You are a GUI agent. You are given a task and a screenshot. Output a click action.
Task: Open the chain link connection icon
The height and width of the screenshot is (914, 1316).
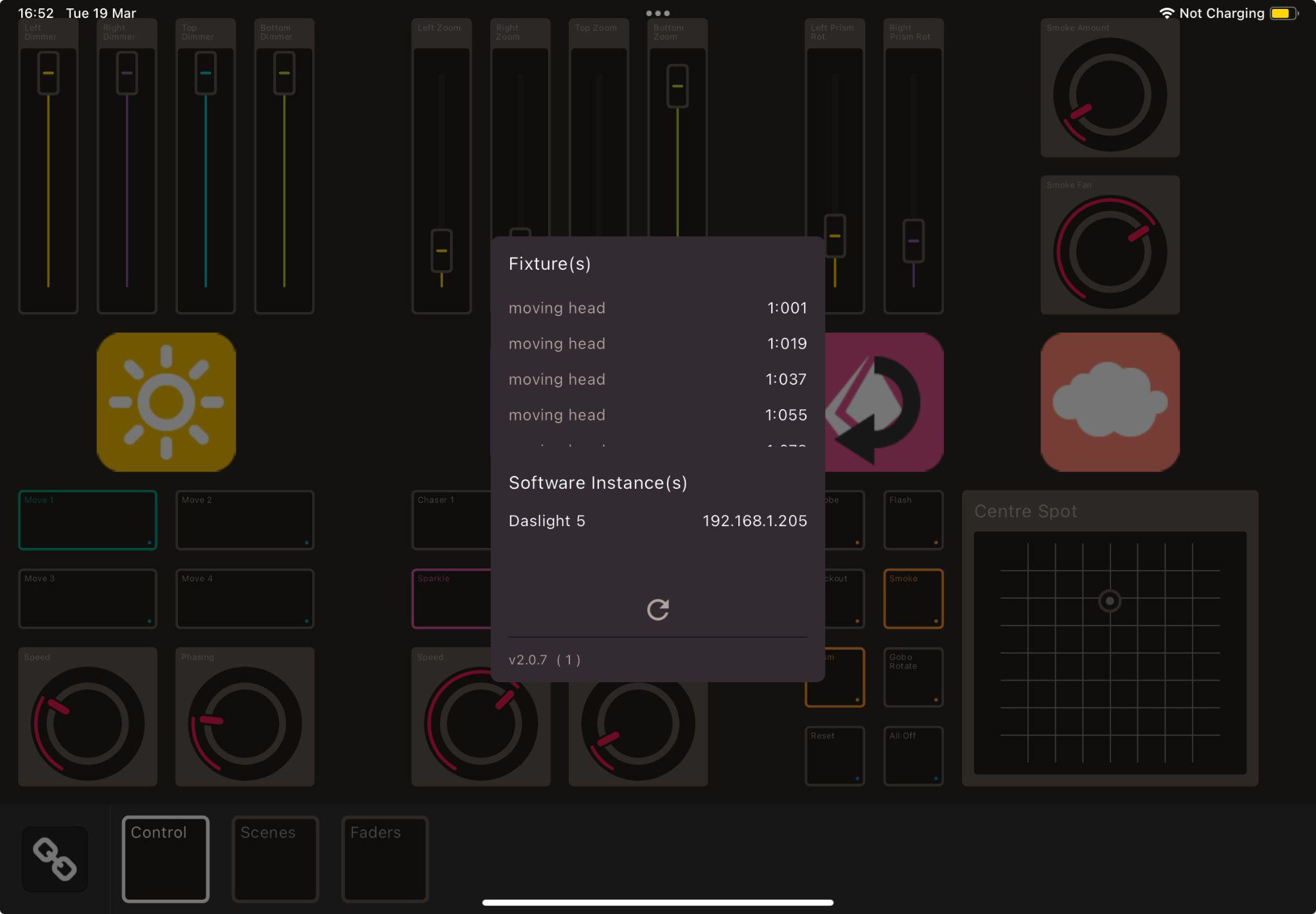coord(55,859)
